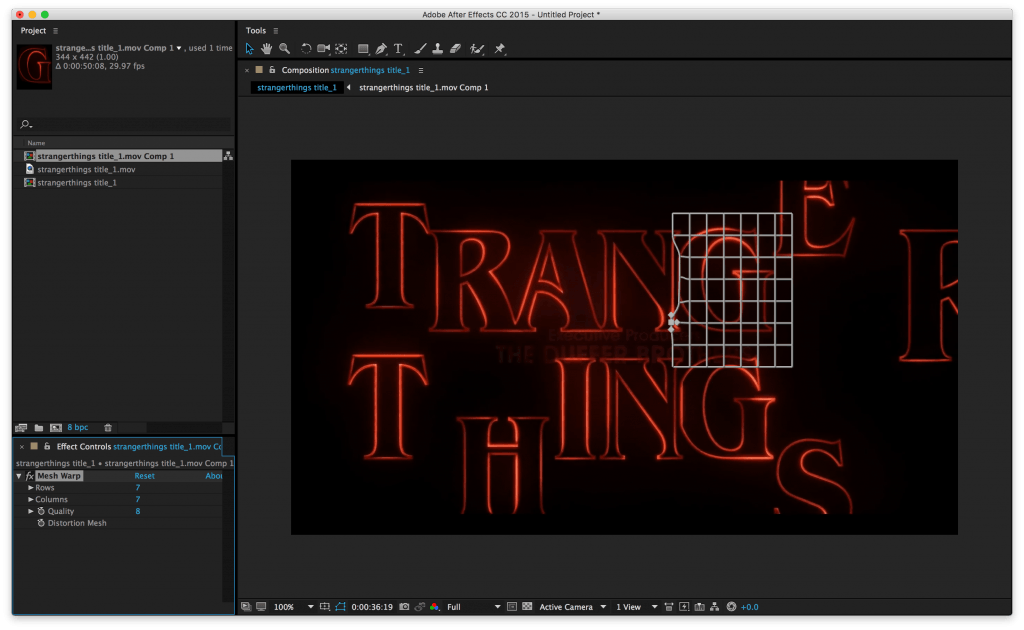Select the Brush tool

(x=421, y=49)
